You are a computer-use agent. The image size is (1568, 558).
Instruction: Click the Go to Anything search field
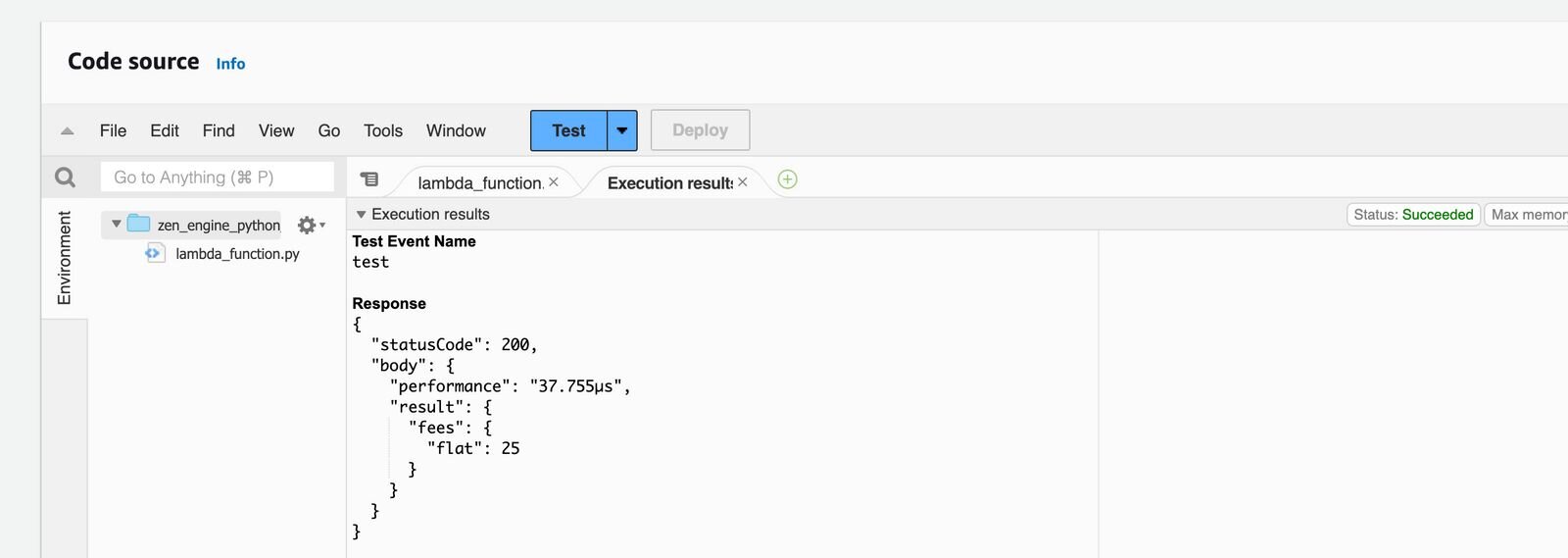pos(218,178)
